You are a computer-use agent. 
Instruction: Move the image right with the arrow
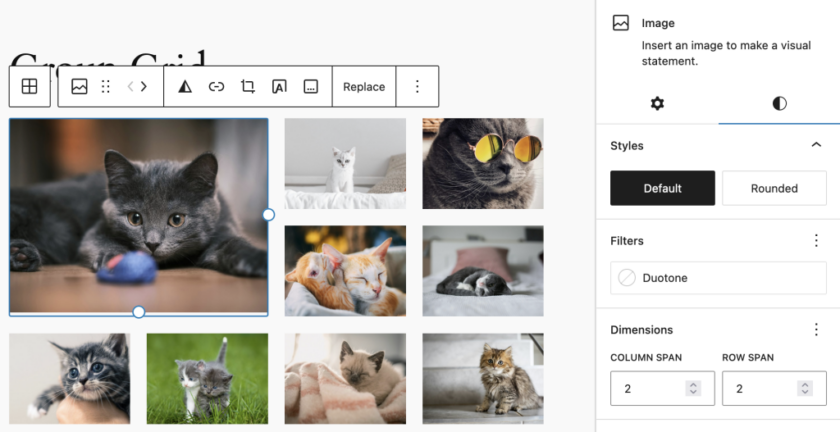point(144,87)
